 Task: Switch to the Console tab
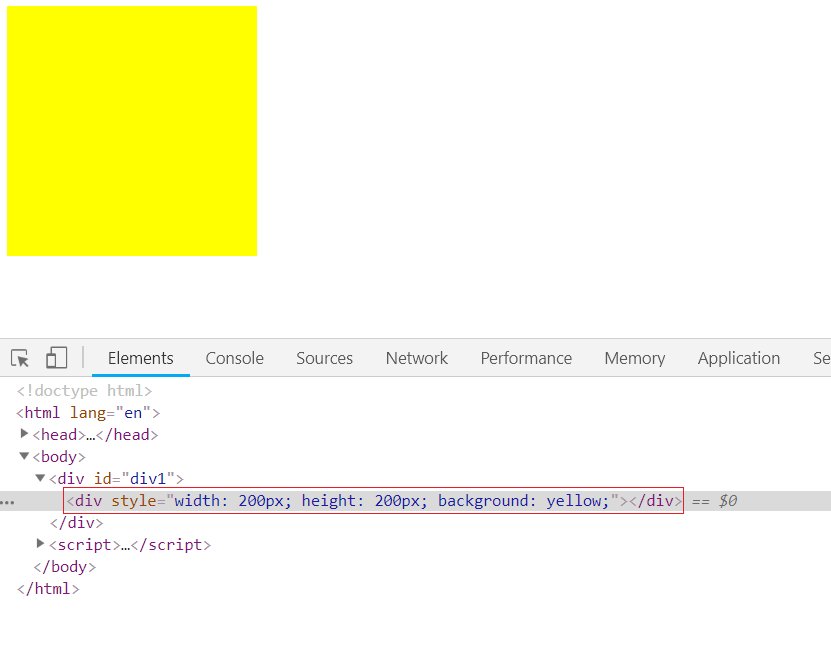pos(234,358)
